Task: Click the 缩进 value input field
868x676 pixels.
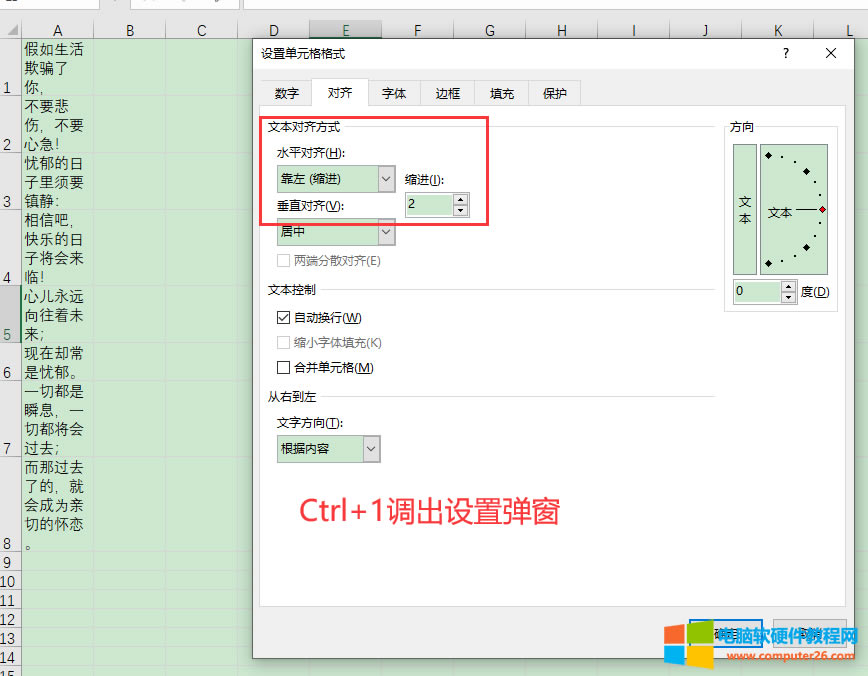Action: 428,205
